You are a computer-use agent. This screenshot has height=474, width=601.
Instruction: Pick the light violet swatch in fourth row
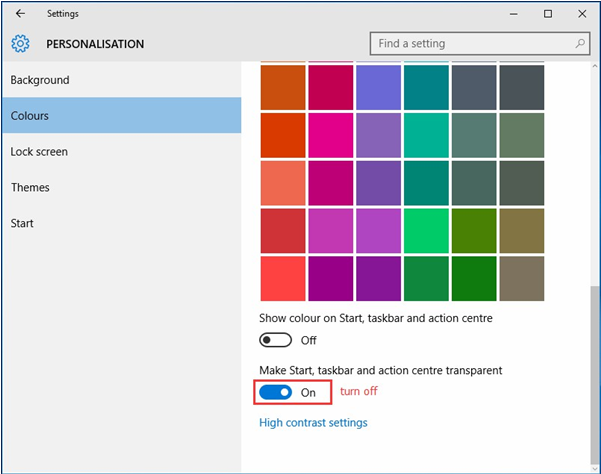coord(378,231)
